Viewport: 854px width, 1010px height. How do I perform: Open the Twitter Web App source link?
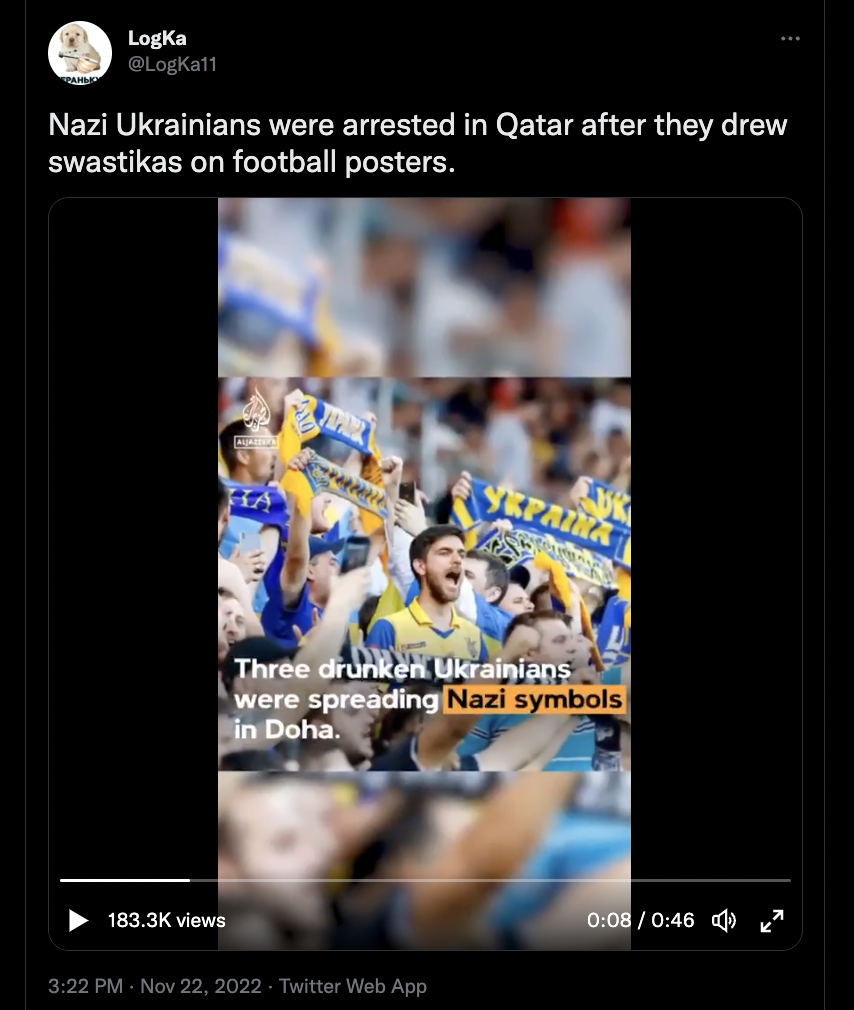pos(353,986)
